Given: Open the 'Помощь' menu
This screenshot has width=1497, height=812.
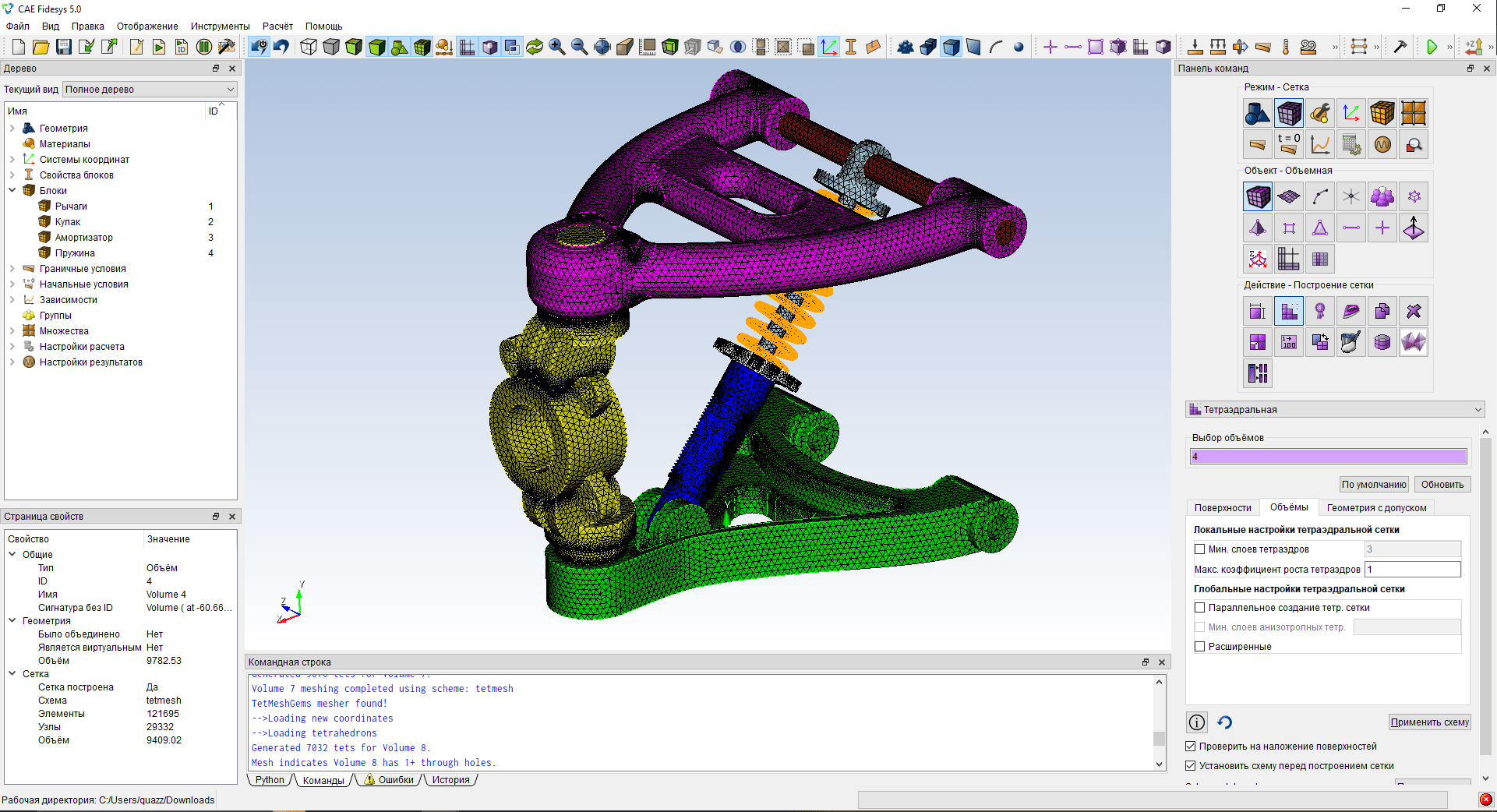Looking at the screenshot, I should 323,26.
